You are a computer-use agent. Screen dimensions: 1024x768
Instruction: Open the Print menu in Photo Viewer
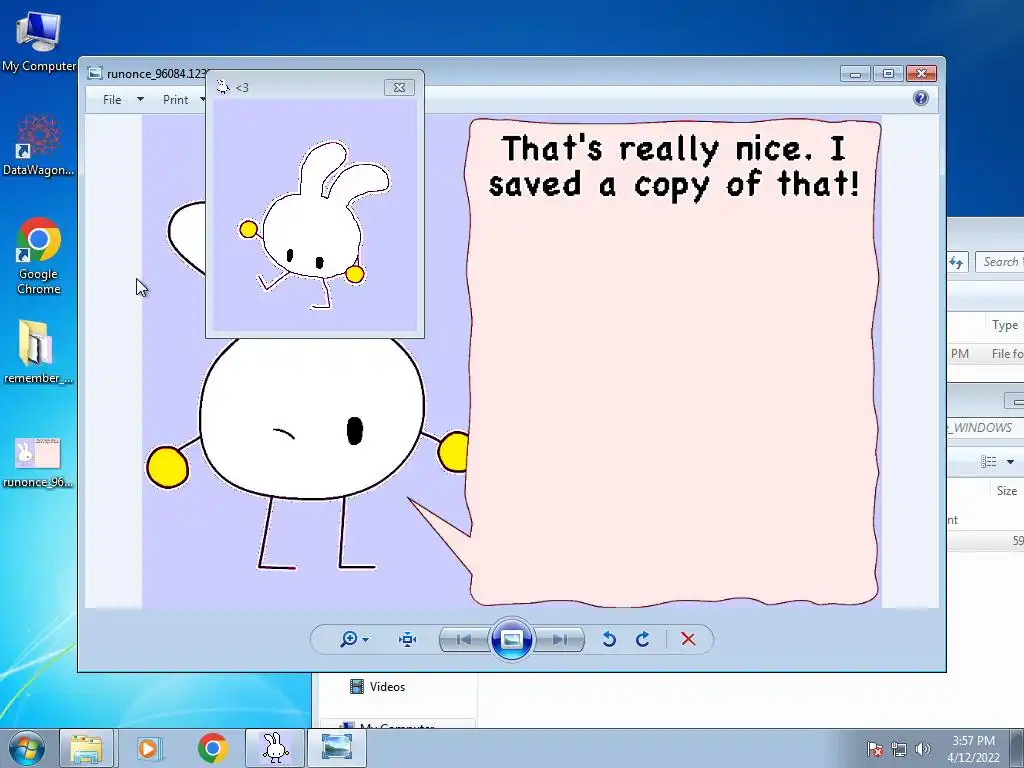(x=175, y=99)
